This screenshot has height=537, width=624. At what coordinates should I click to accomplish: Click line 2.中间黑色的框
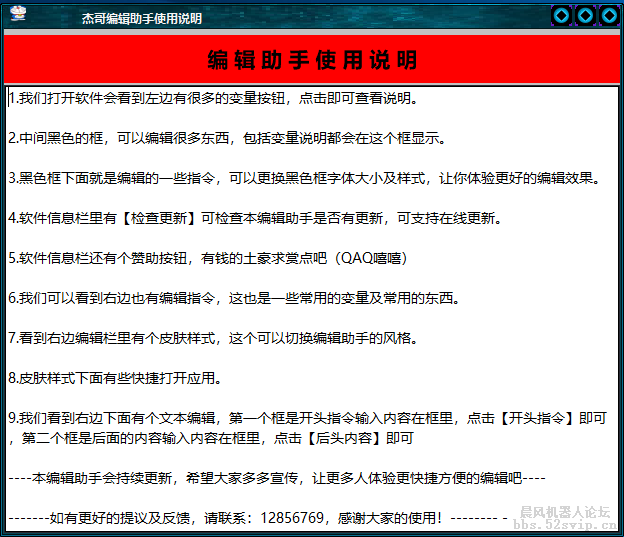pos(227,138)
